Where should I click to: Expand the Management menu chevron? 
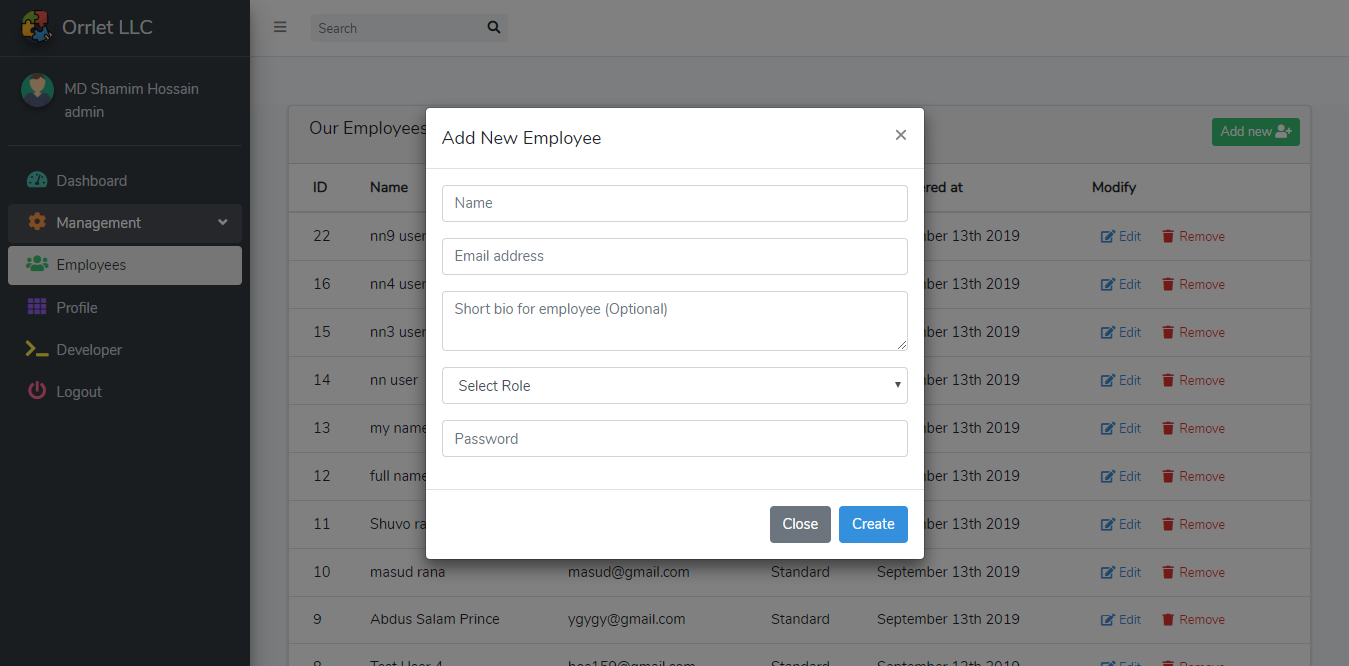[223, 222]
